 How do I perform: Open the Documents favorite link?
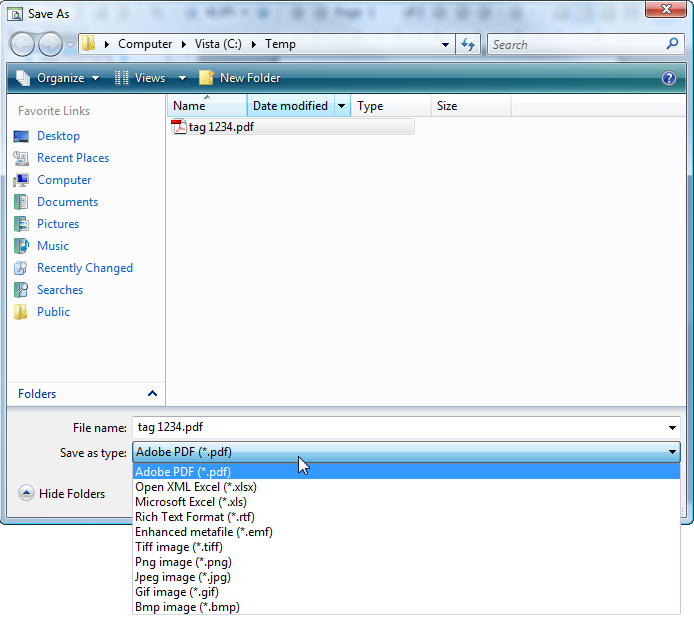tap(67, 202)
